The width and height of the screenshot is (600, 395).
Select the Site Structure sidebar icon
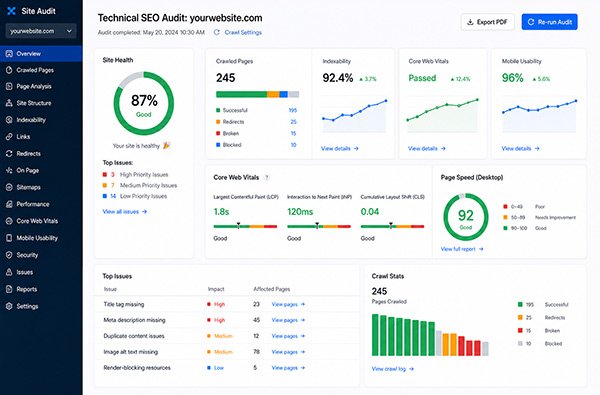click(x=9, y=103)
